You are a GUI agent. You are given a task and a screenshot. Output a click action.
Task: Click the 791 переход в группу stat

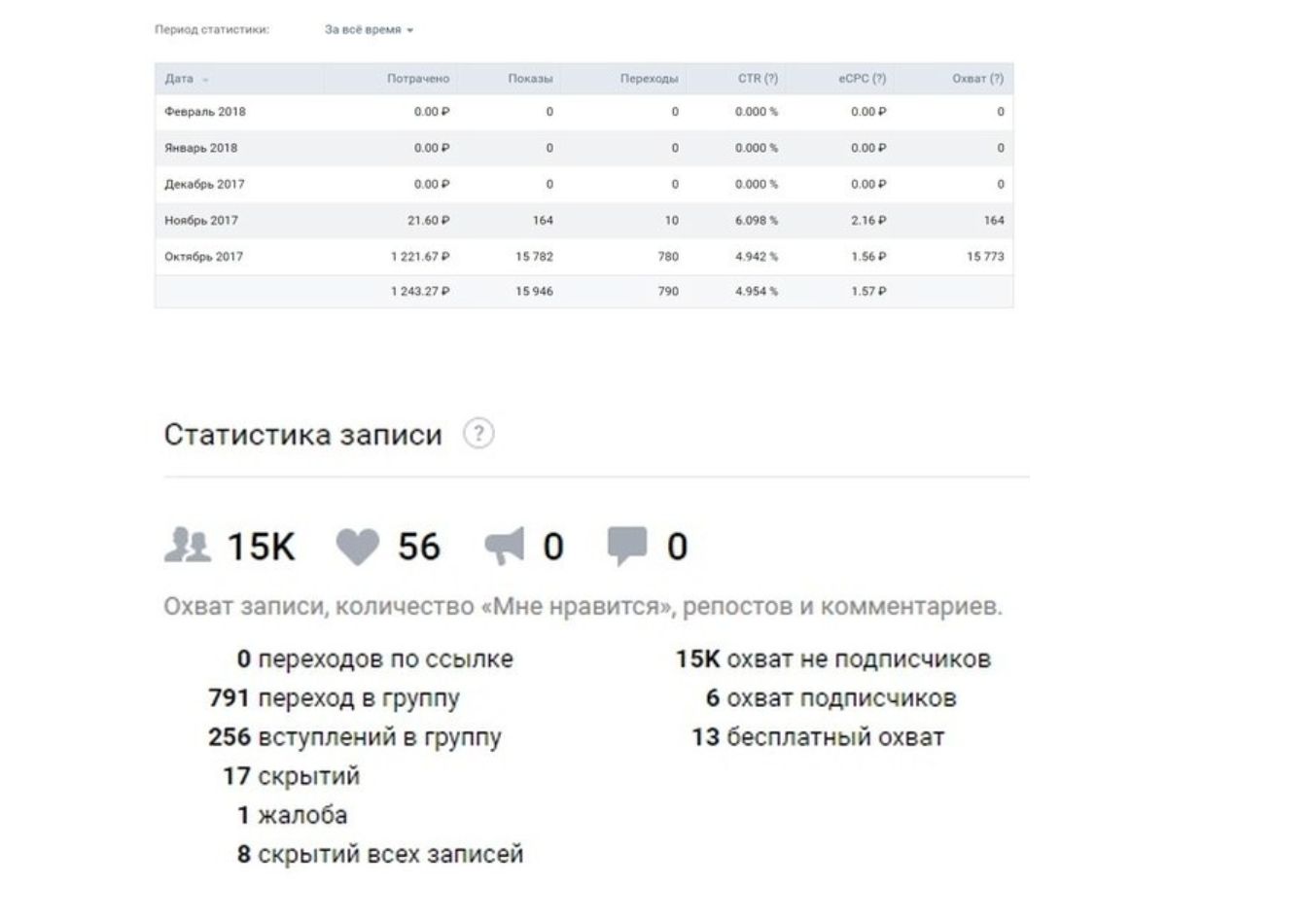(336, 697)
